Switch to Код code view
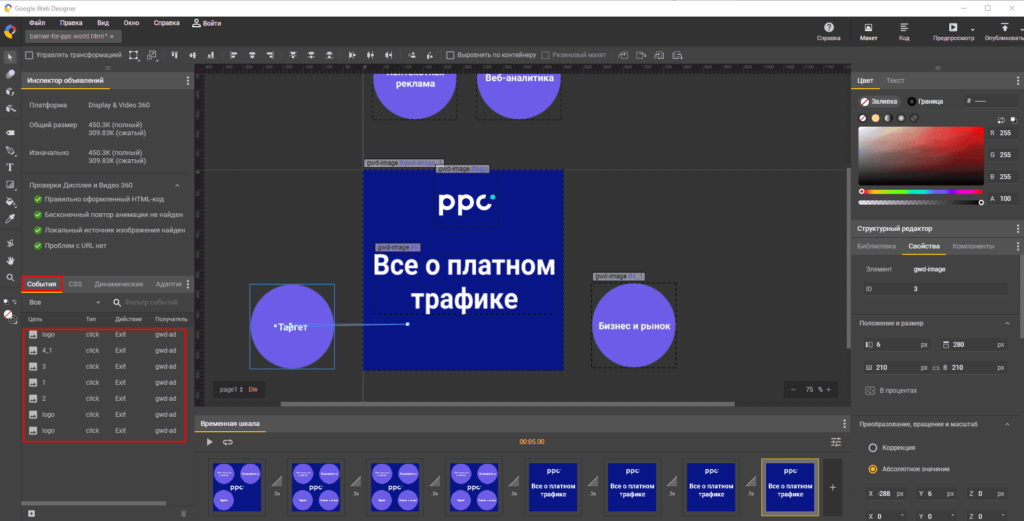1024x521 pixels. (x=904, y=32)
